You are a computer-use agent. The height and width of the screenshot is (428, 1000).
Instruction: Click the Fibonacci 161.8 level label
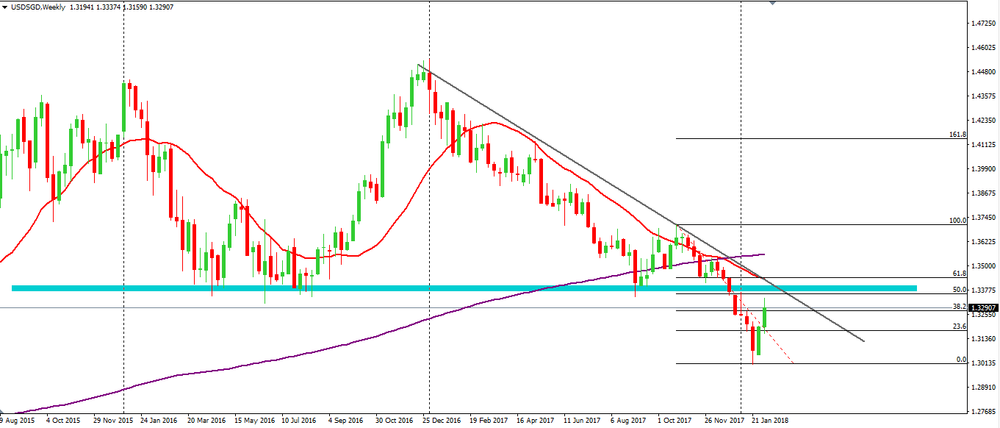coord(959,135)
